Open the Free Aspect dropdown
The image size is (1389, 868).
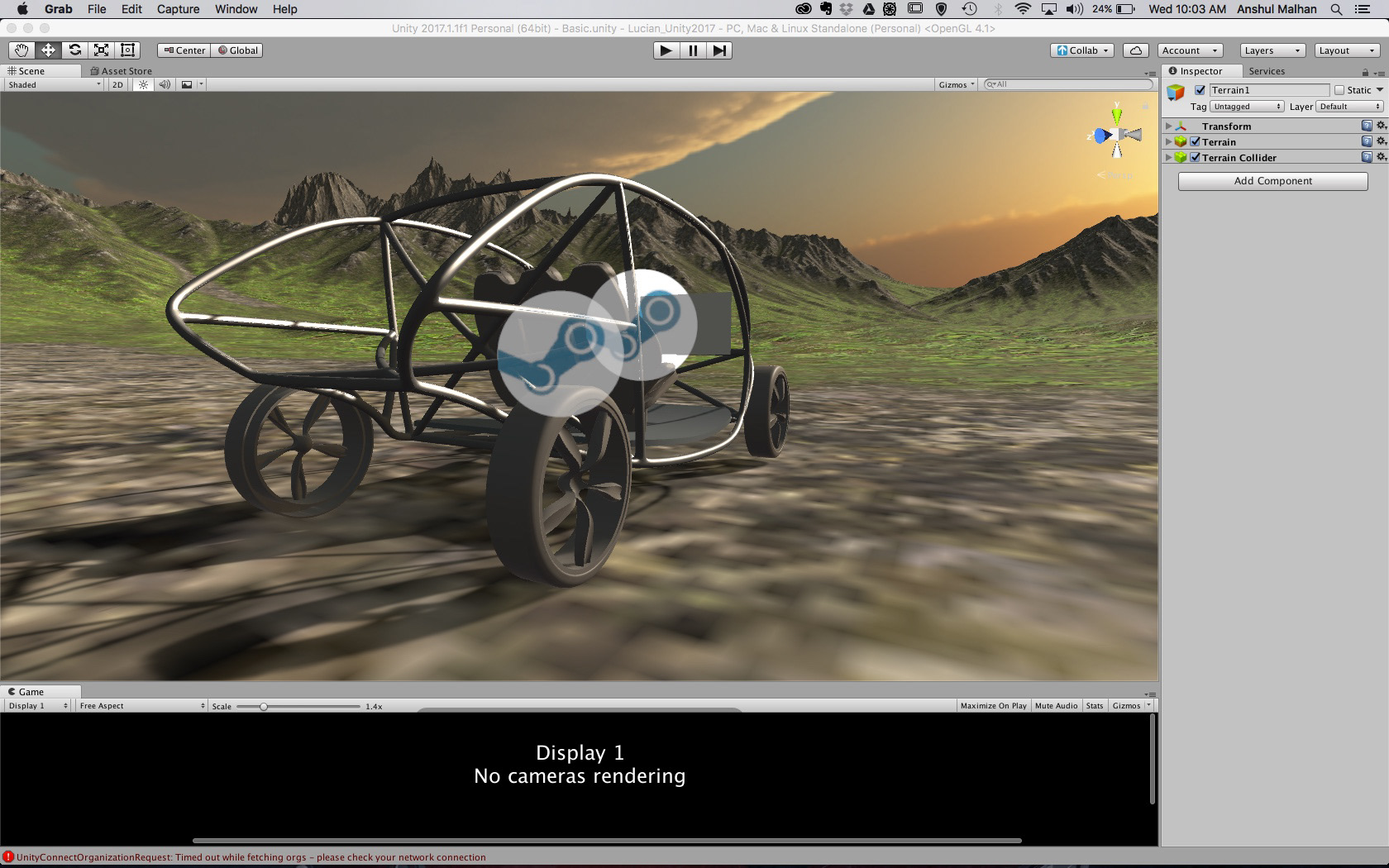coord(141,706)
